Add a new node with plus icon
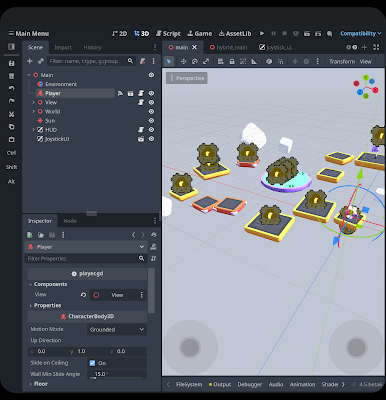The width and height of the screenshot is (386, 400). tap(30, 61)
